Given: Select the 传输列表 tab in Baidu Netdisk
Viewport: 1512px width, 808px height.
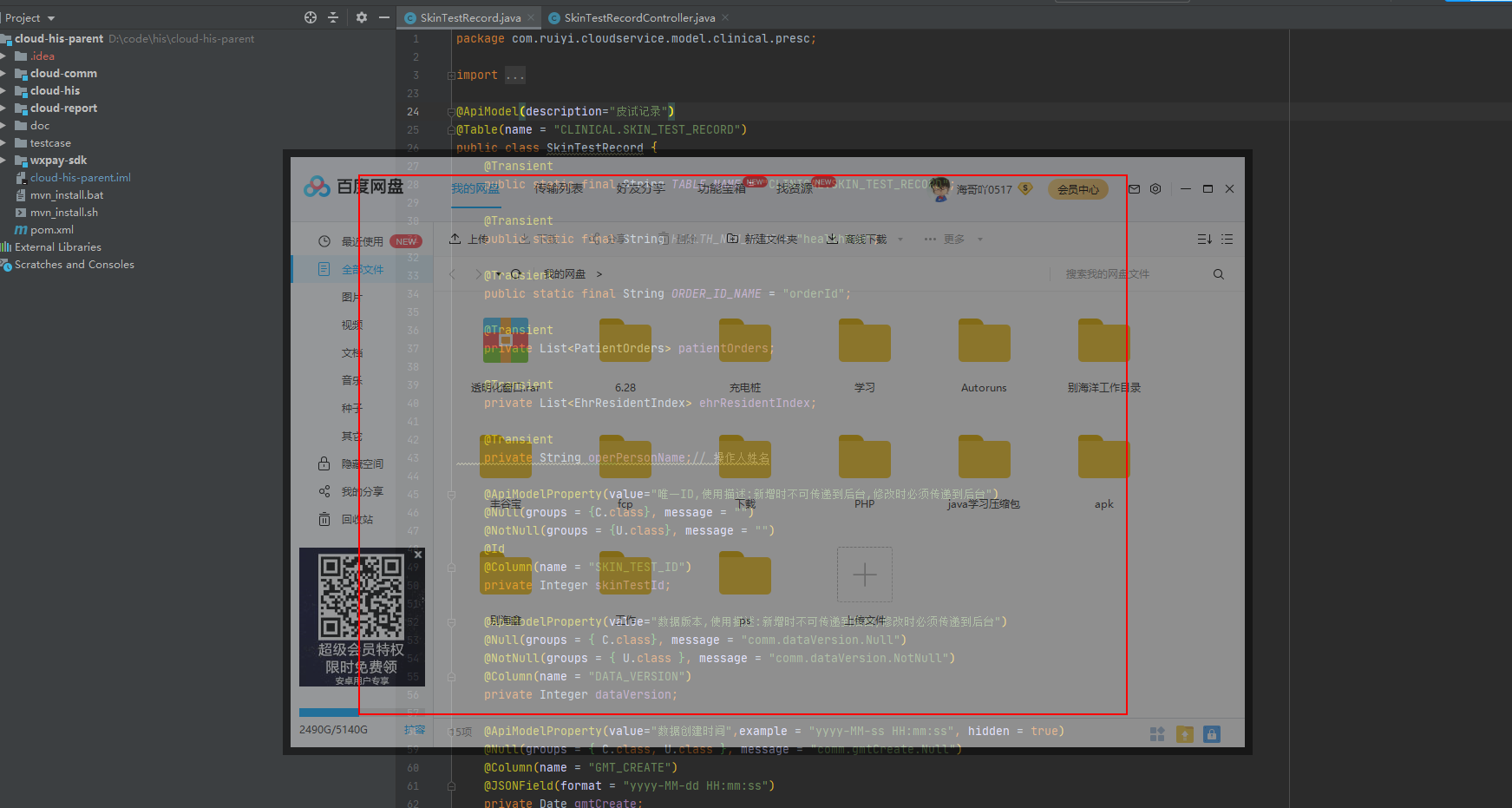Looking at the screenshot, I should point(558,188).
